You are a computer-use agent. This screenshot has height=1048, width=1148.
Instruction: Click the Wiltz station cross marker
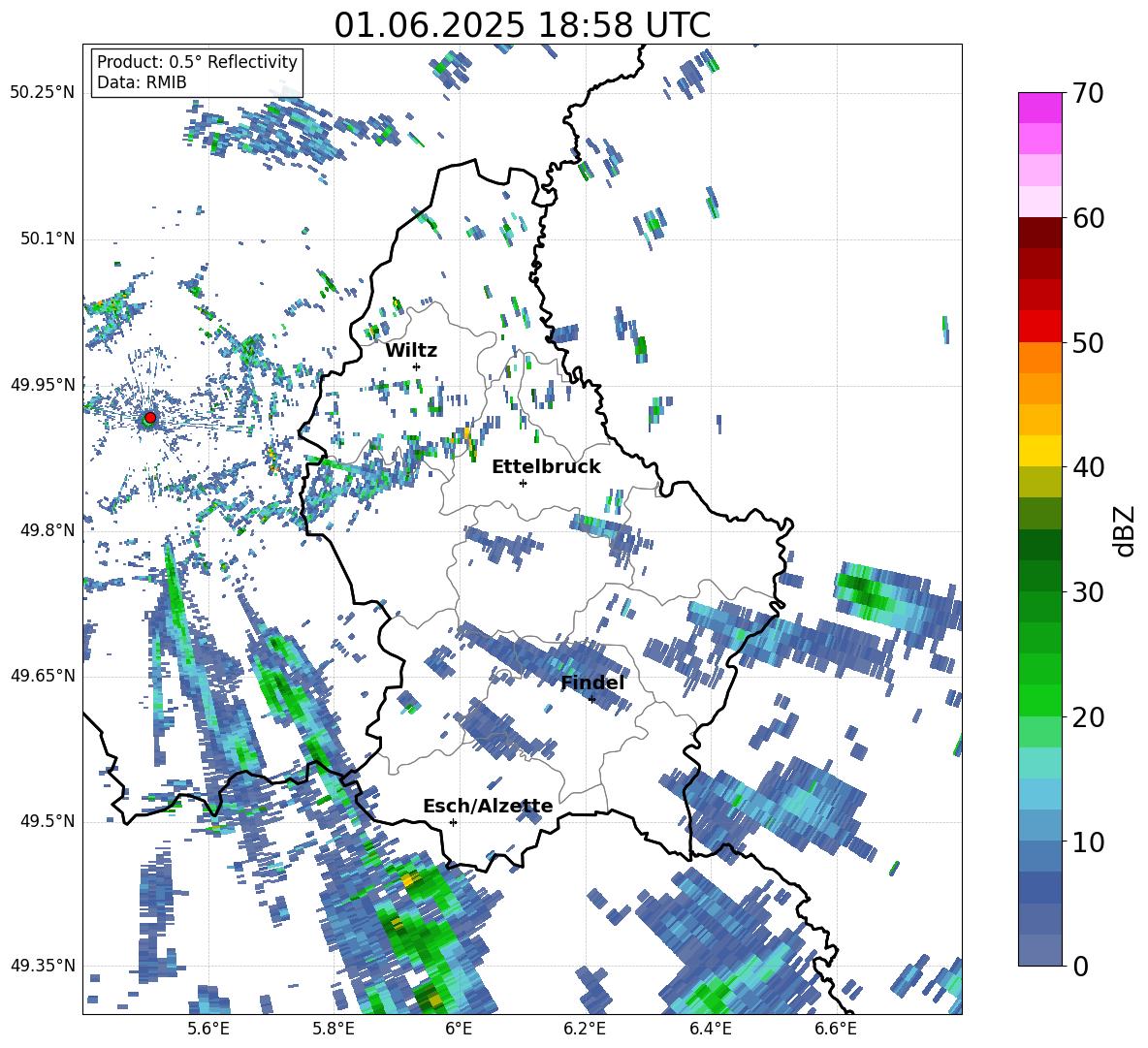[417, 366]
